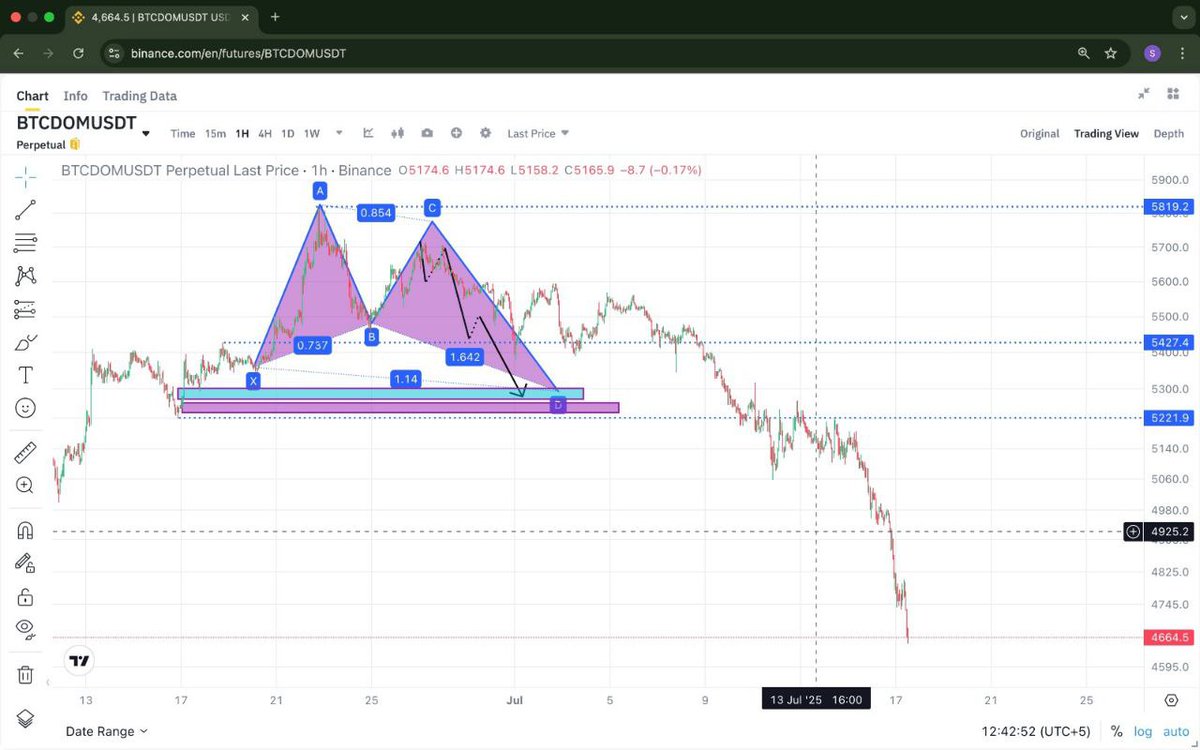The height and width of the screenshot is (750, 1200).
Task: Expand the BTCDOMUSDT symbol dropdown
Action: click(x=146, y=133)
